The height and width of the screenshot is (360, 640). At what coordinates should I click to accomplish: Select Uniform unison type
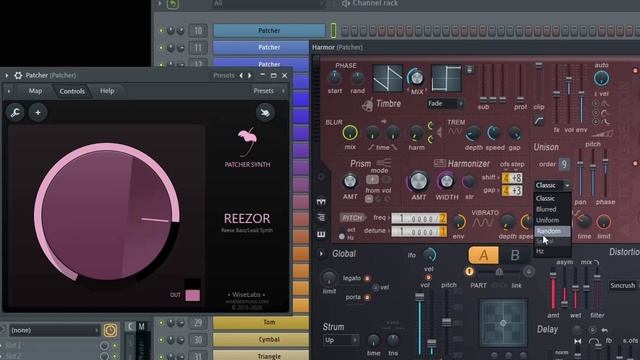coord(553,220)
